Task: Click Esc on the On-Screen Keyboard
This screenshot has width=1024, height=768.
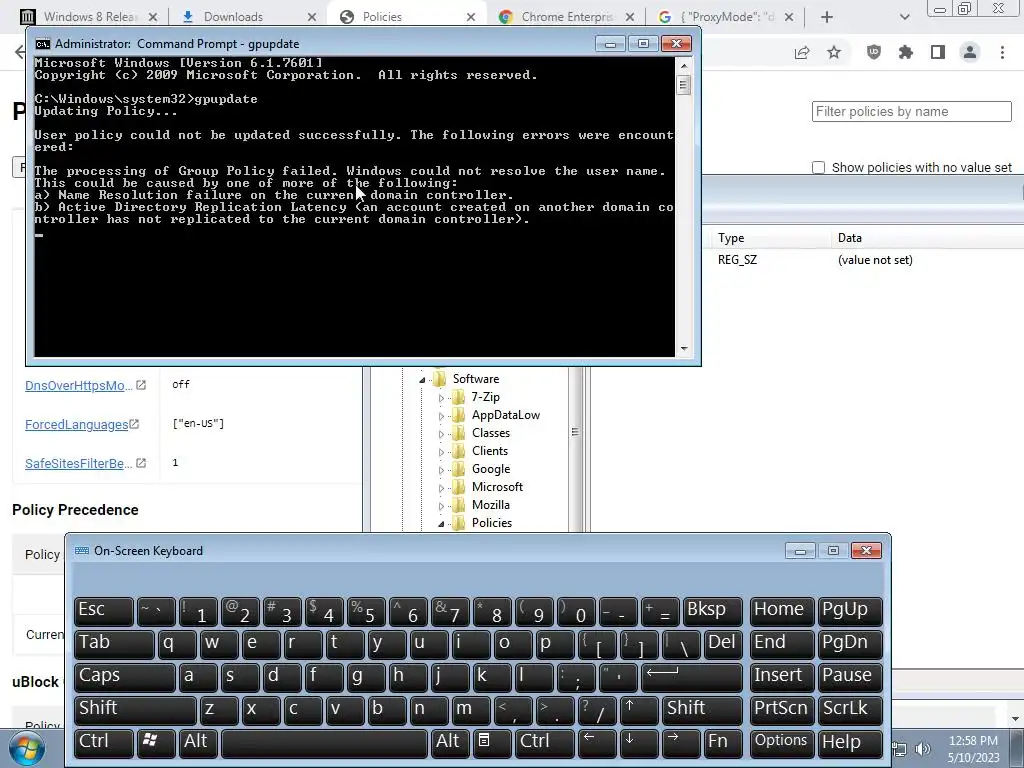Action: [104, 611]
